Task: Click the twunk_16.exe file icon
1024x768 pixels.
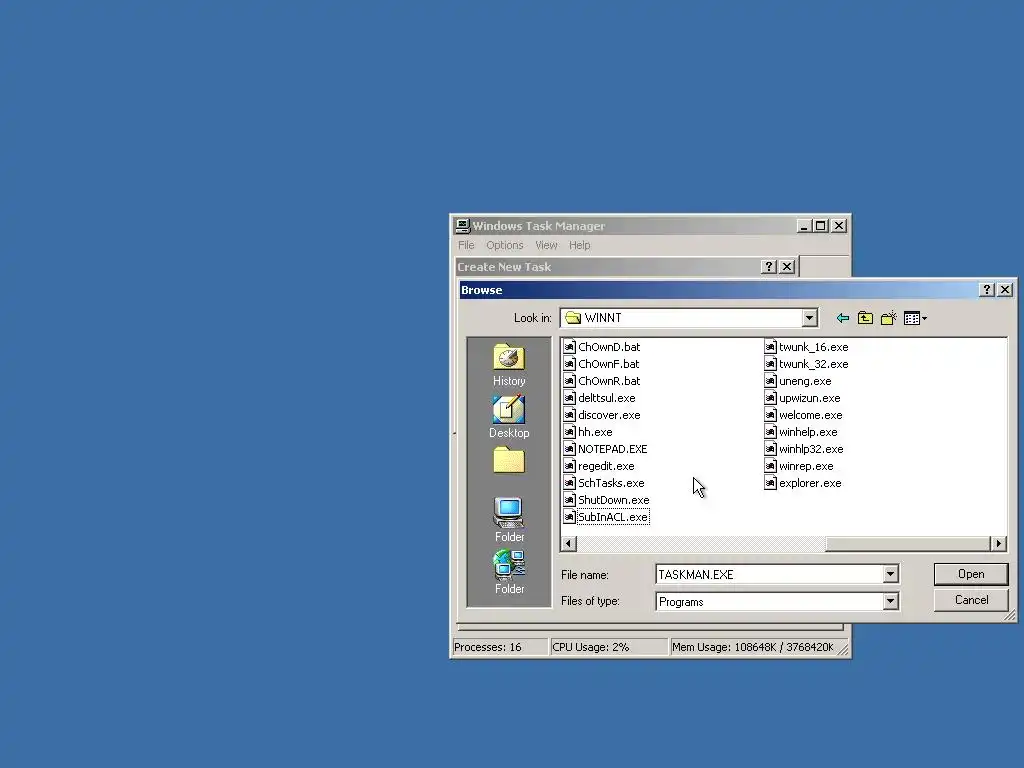Action: point(771,347)
